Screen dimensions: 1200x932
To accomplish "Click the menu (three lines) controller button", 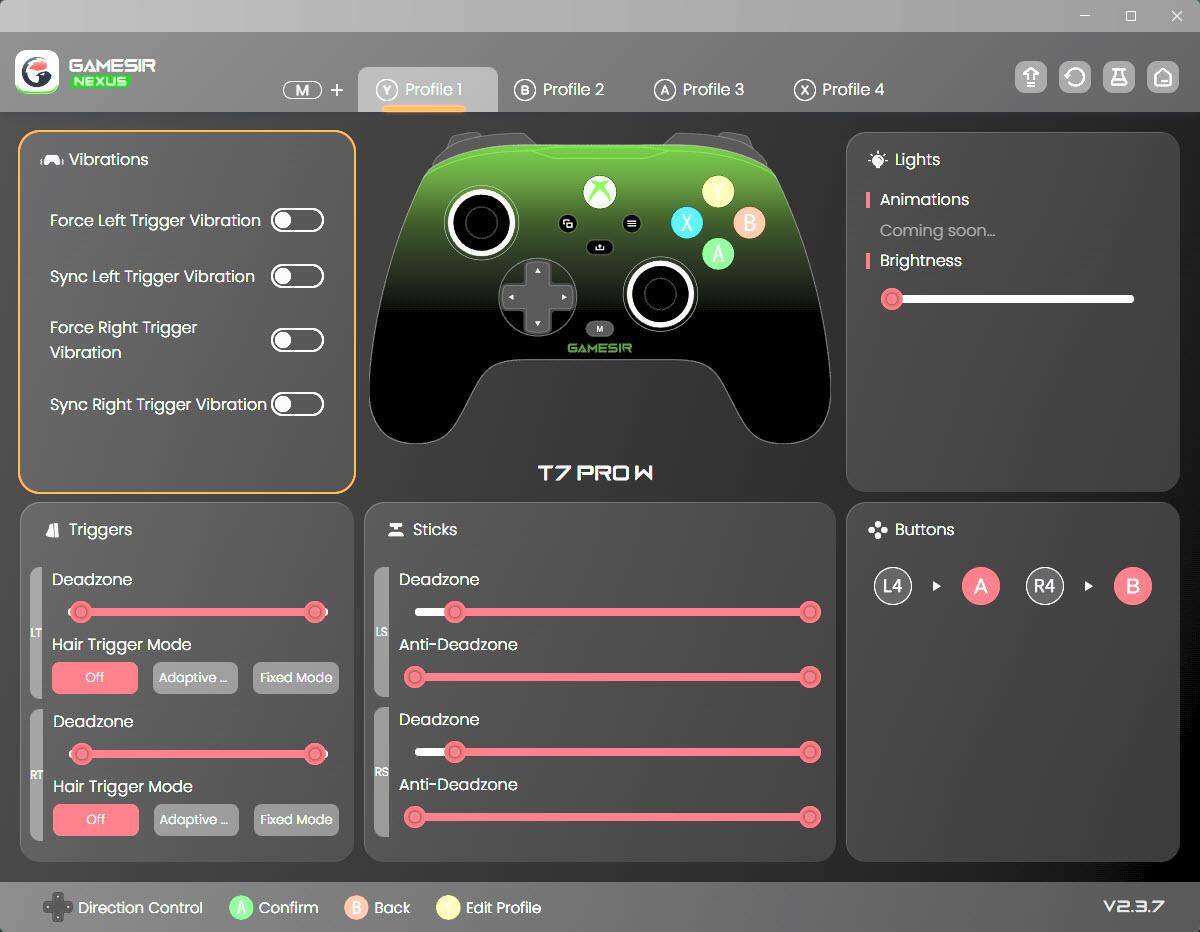I will (x=632, y=224).
